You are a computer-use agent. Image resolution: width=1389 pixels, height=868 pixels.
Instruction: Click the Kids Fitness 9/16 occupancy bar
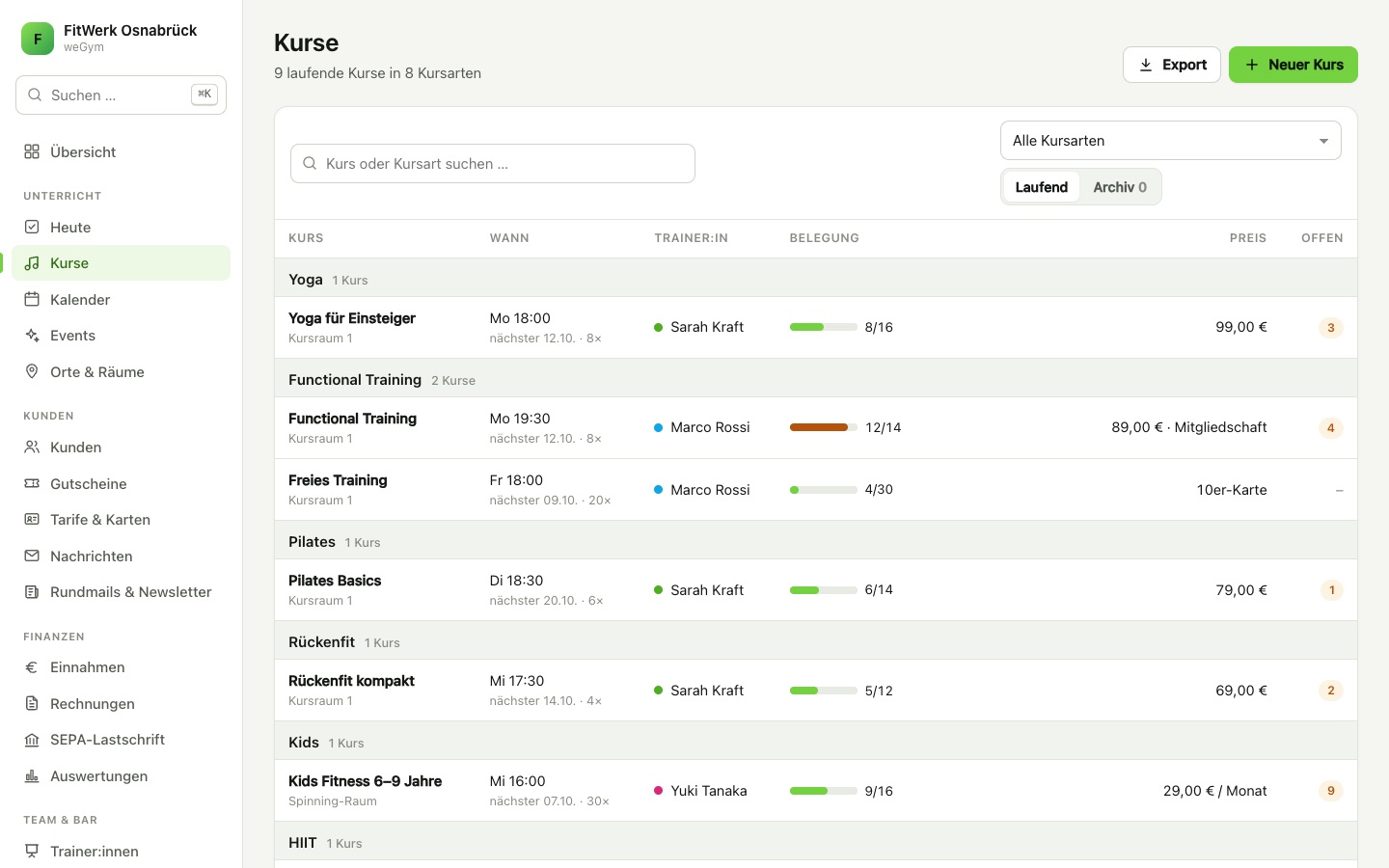(x=824, y=791)
